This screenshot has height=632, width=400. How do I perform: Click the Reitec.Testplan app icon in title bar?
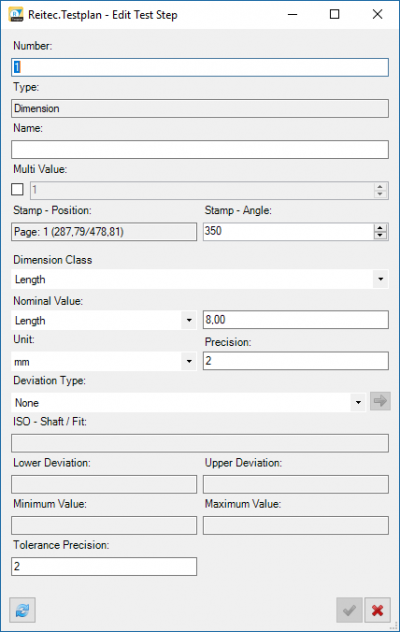click(16, 15)
